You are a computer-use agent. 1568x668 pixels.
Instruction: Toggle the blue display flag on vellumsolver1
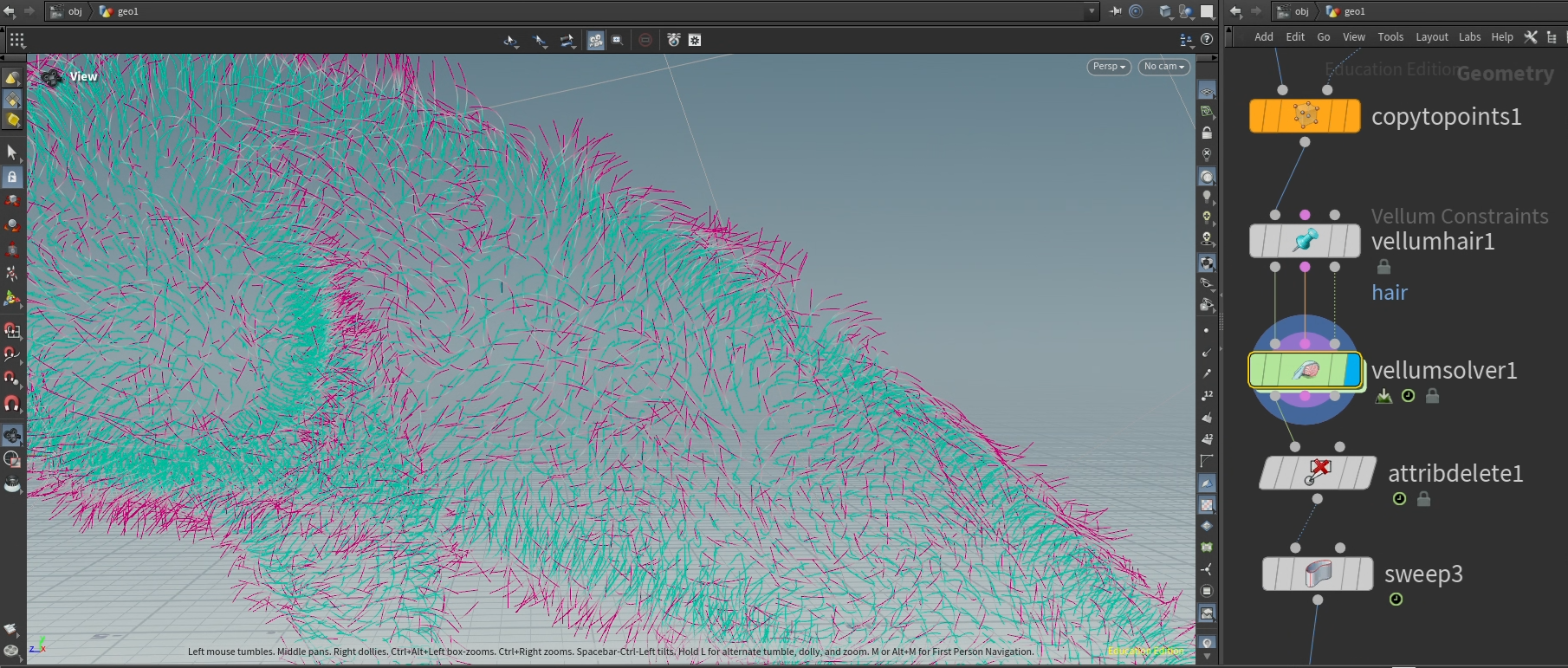pos(1352,371)
